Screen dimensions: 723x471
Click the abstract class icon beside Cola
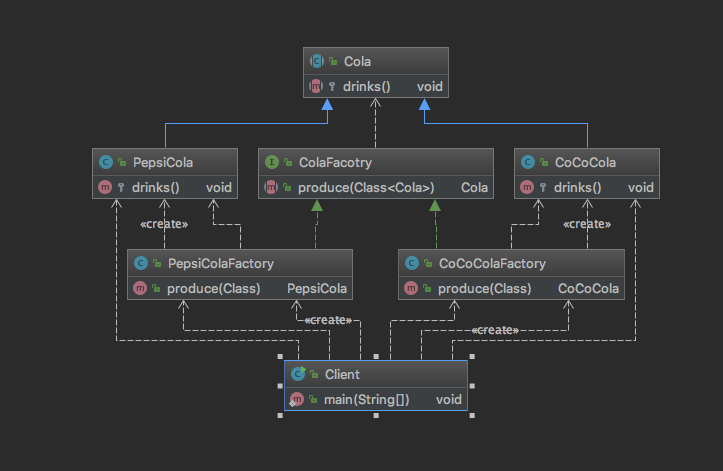tap(317, 61)
